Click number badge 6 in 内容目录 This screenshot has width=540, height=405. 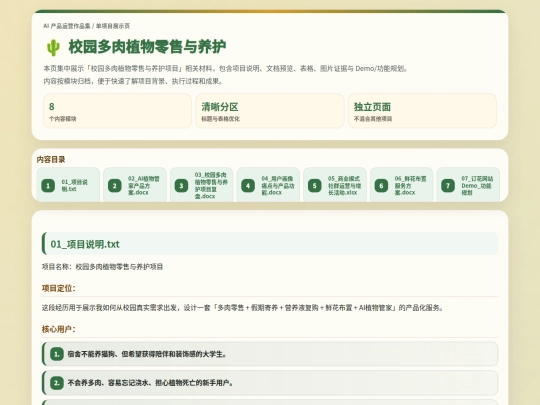point(381,186)
